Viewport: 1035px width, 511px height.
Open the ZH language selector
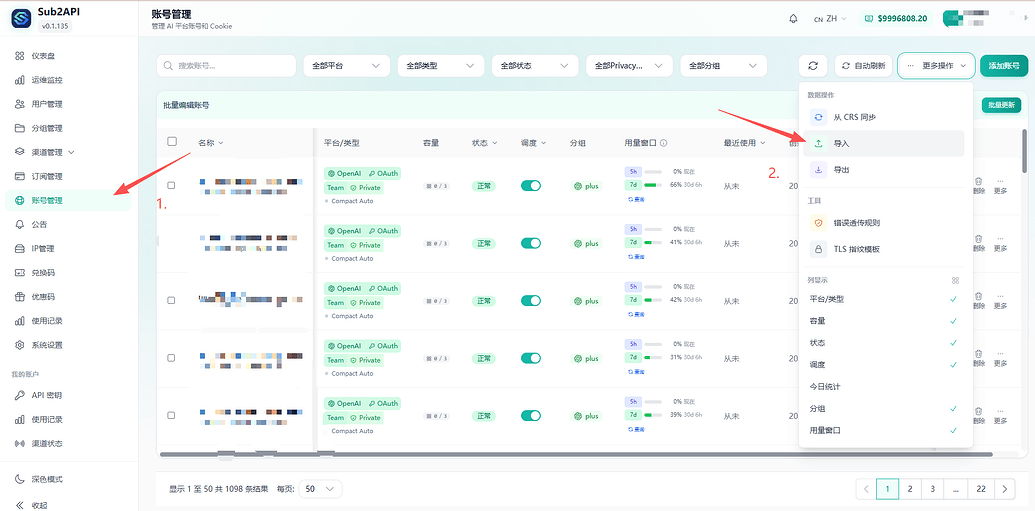[x=830, y=18]
